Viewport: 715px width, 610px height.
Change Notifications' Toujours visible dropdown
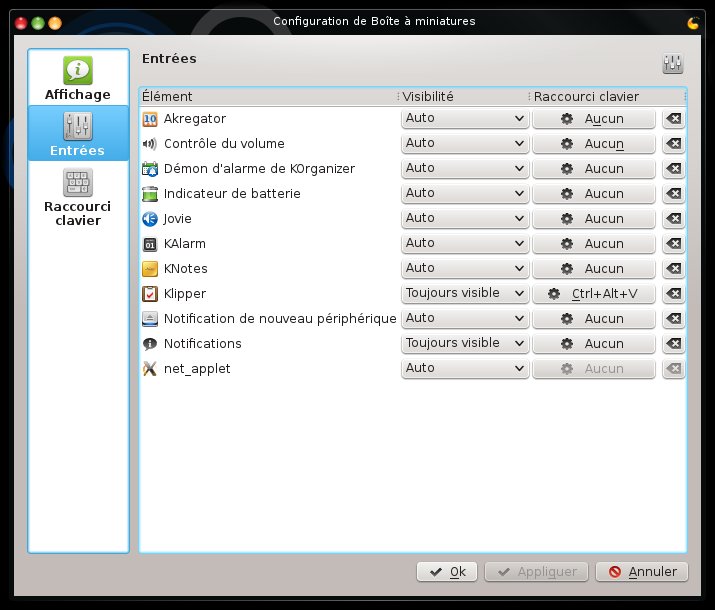tap(465, 343)
